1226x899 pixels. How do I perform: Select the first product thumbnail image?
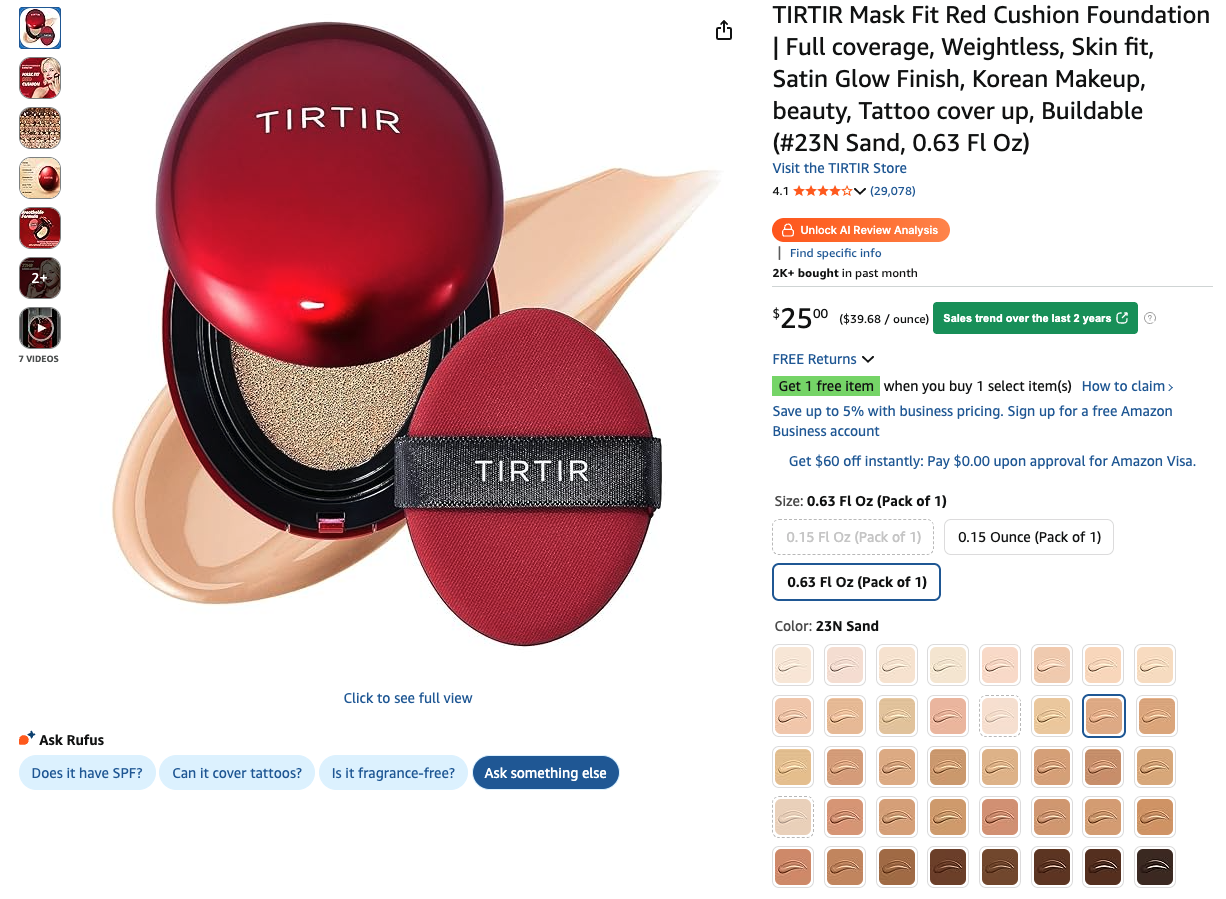pos(40,28)
